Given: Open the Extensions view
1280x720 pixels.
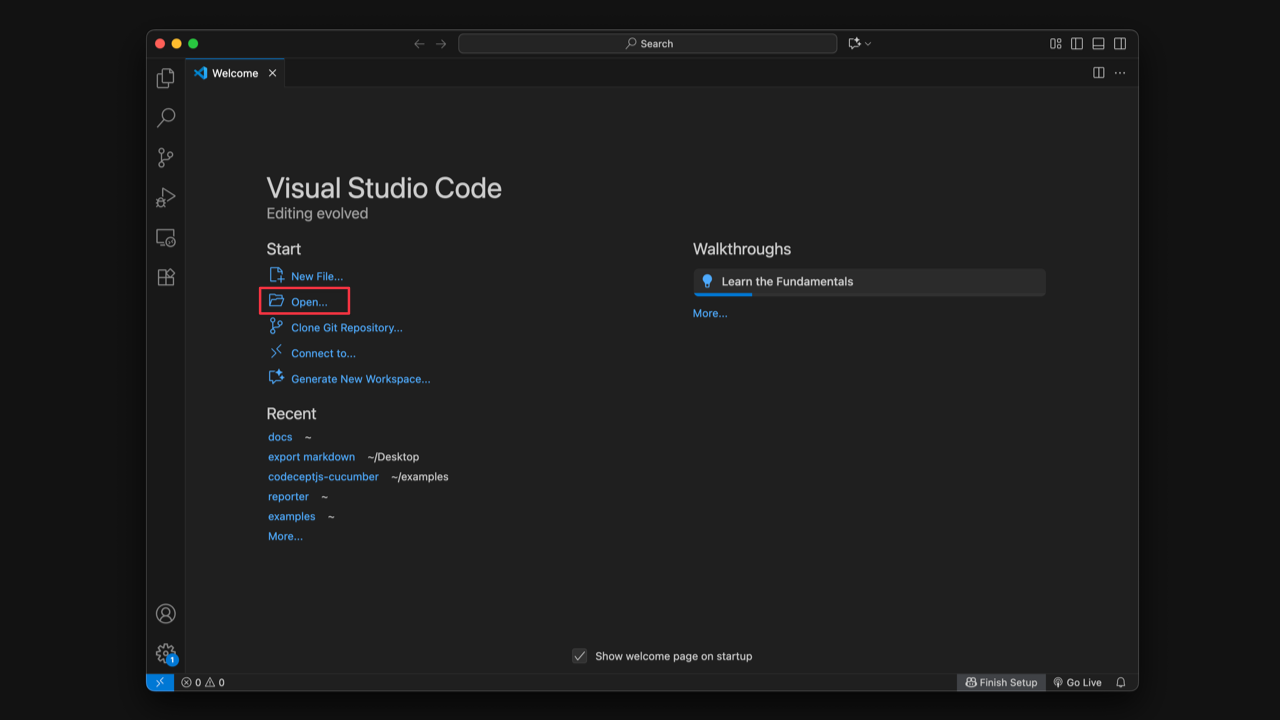Looking at the screenshot, I should [x=166, y=277].
